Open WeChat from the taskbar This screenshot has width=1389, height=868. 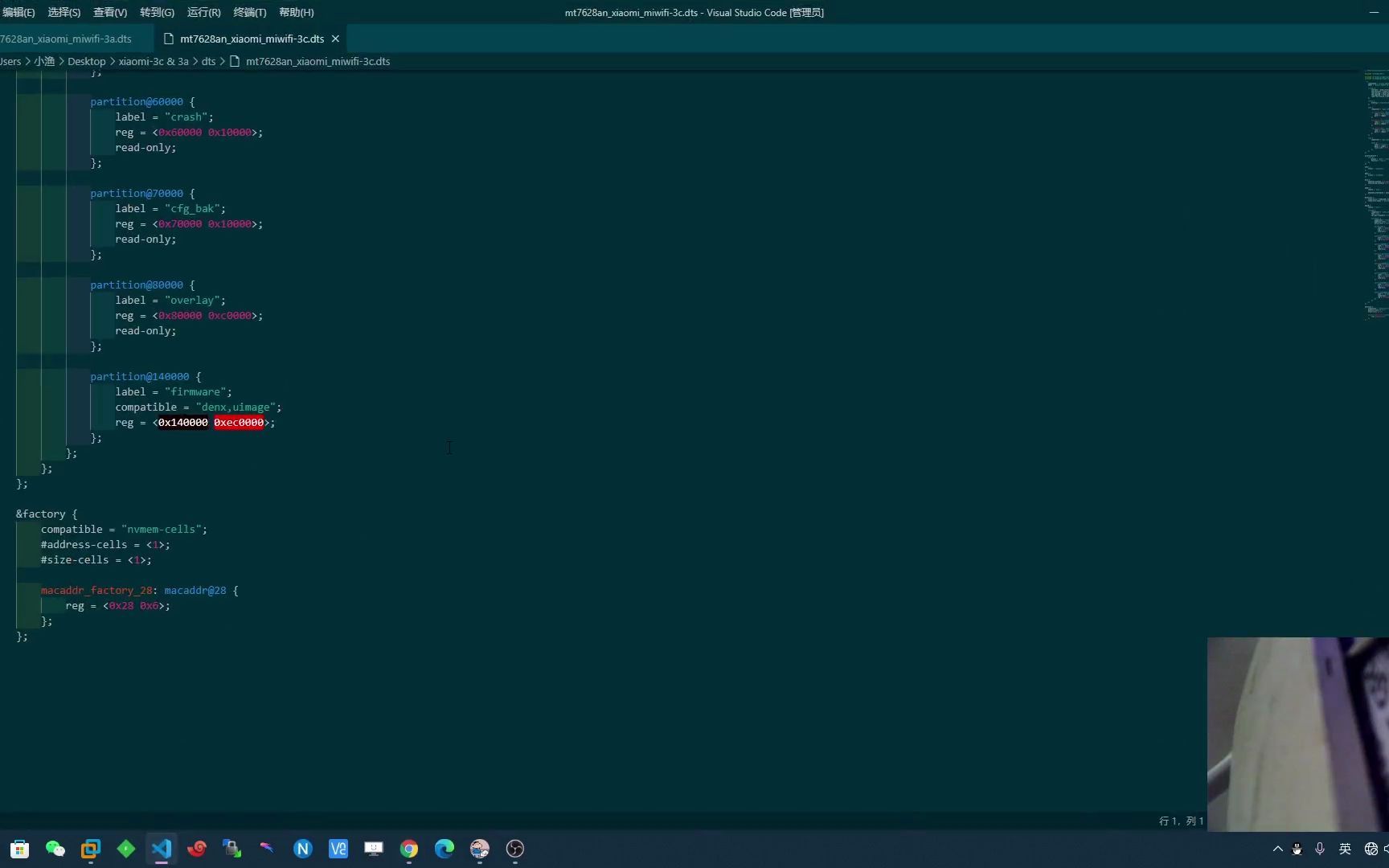point(55,850)
